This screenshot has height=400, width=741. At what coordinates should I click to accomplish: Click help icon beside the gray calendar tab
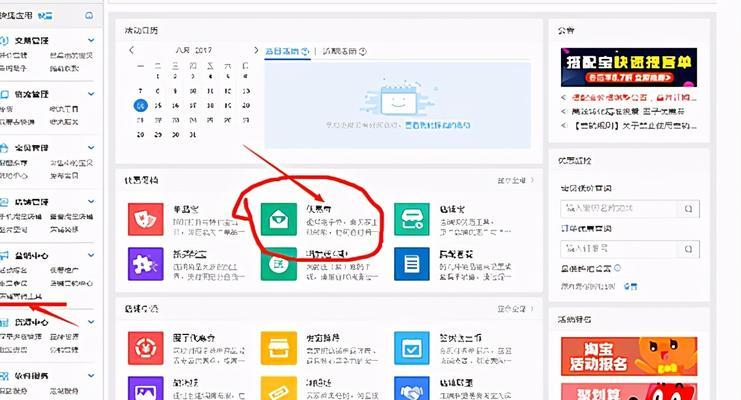tap(362, 51)
